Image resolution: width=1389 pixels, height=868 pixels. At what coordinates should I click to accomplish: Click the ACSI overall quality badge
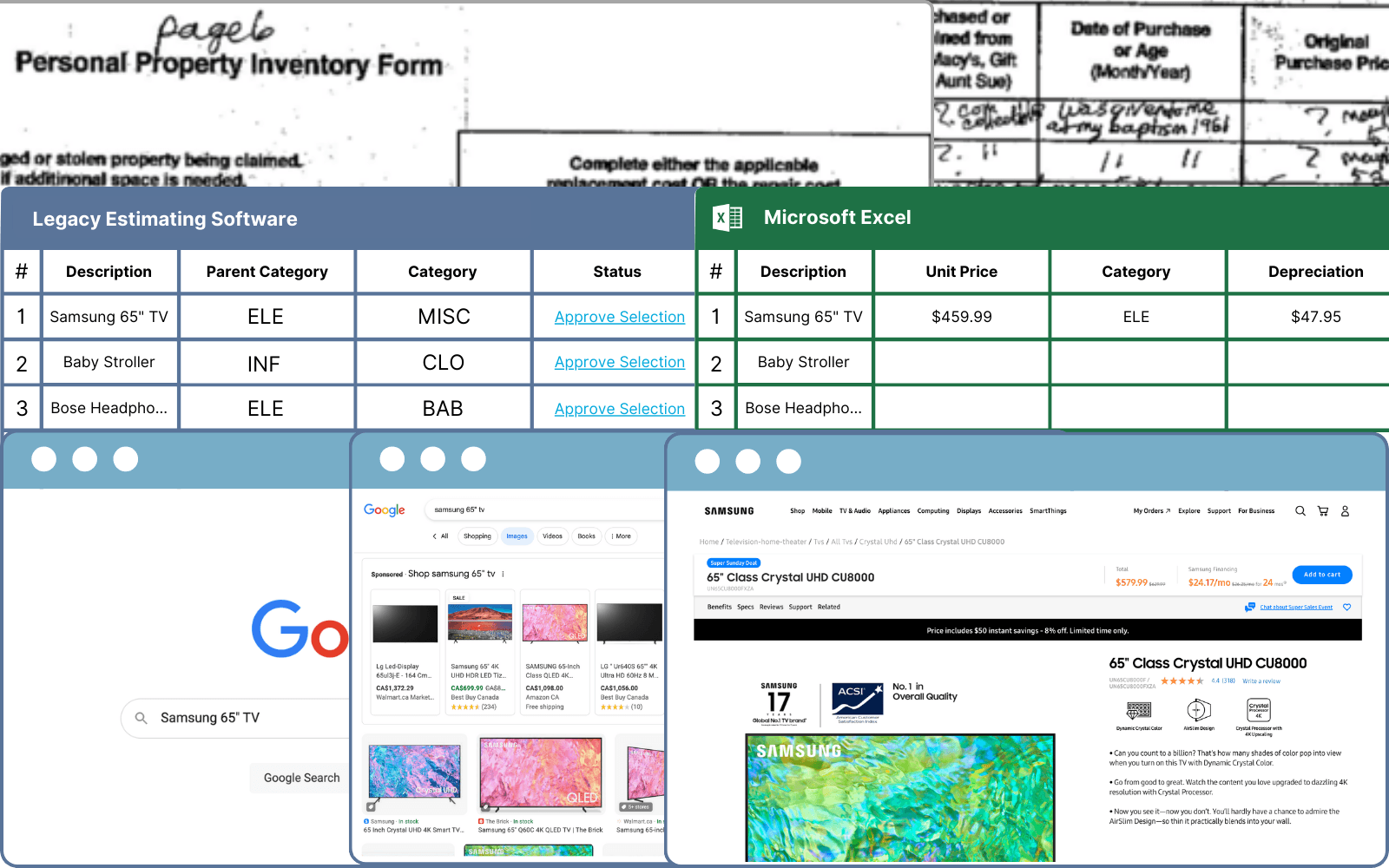(x=858, y=702)
